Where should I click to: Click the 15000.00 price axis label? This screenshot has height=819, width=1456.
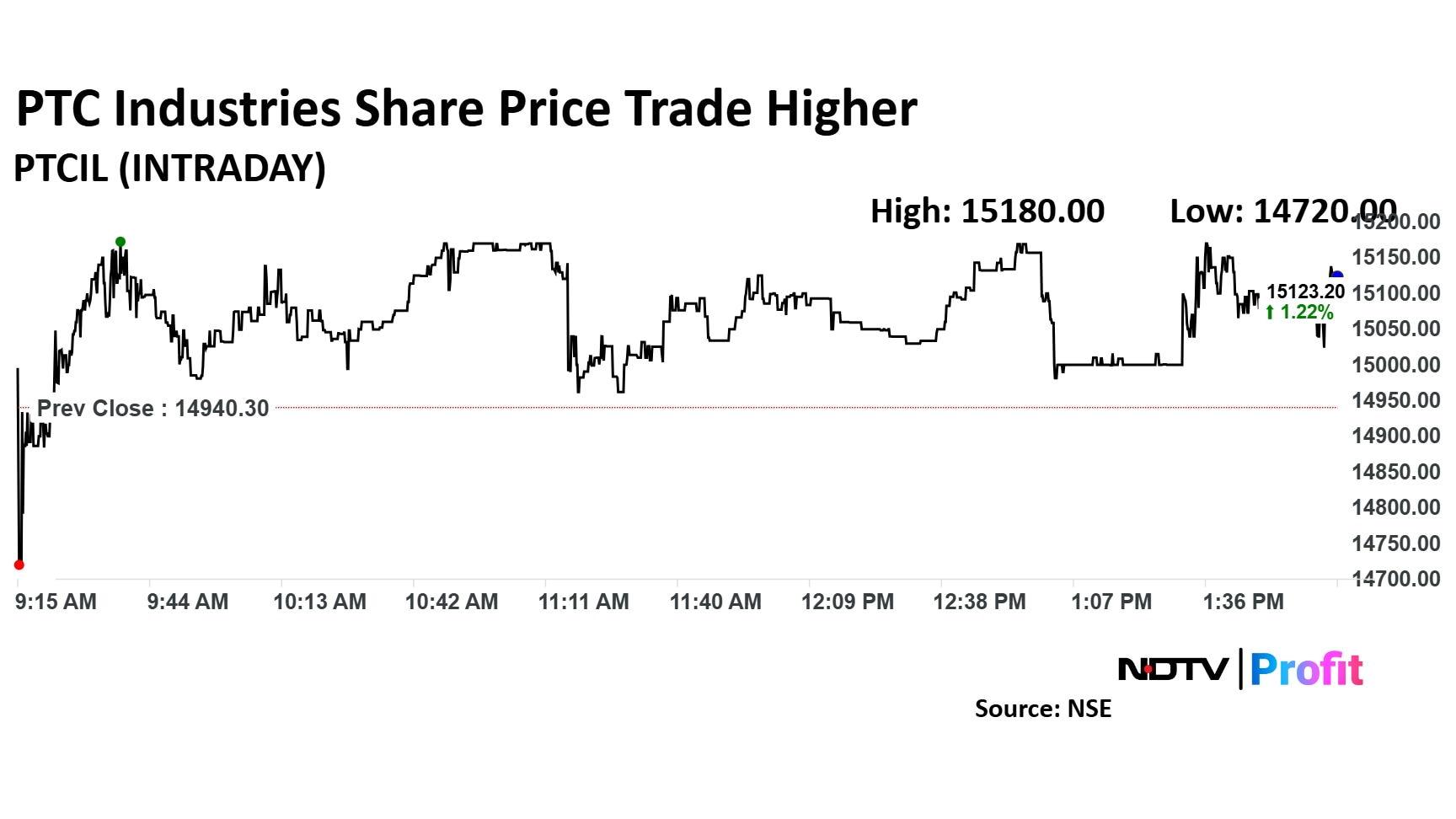coord(1395,365)
